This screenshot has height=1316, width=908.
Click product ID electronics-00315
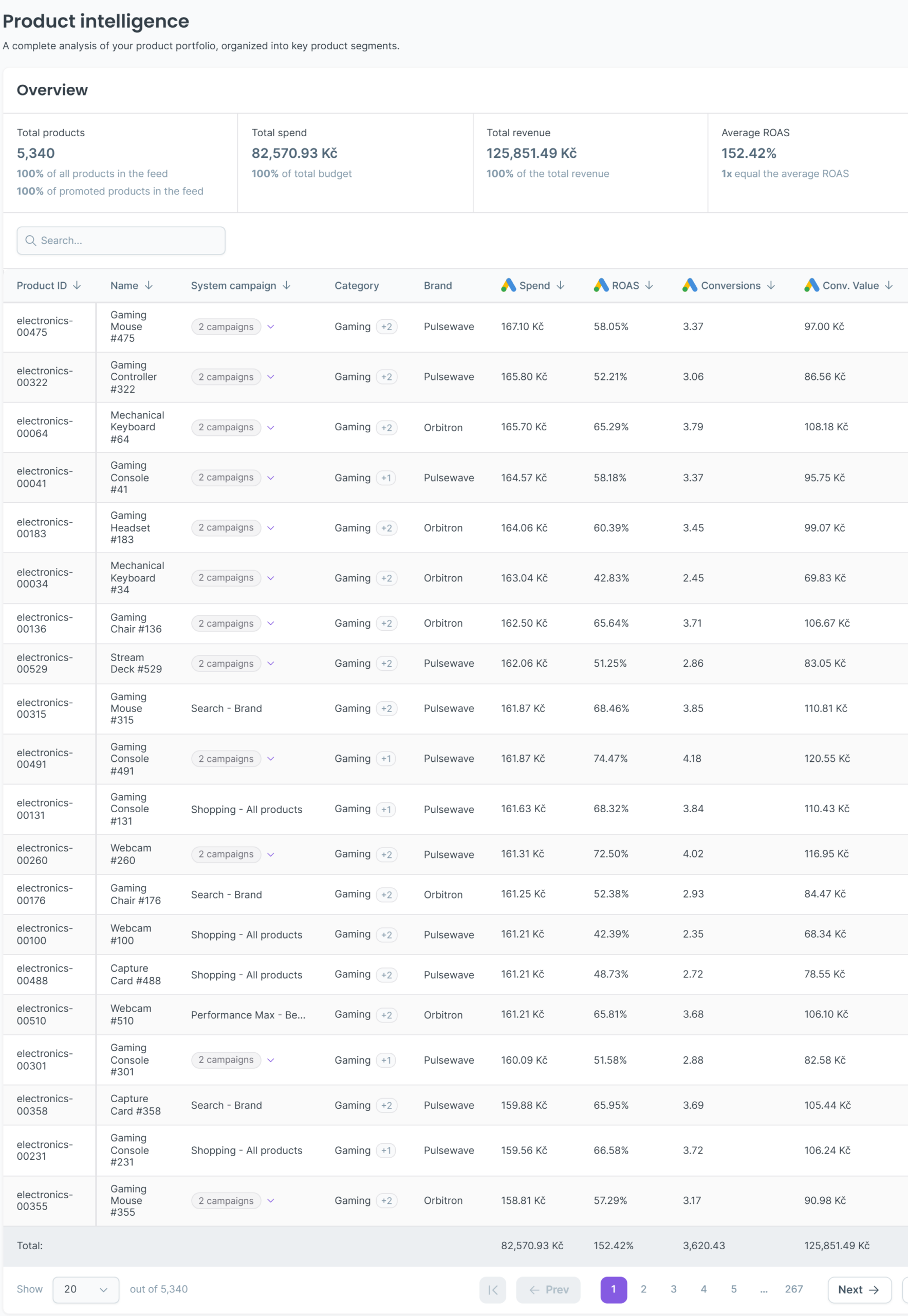(x=45, y=709)
